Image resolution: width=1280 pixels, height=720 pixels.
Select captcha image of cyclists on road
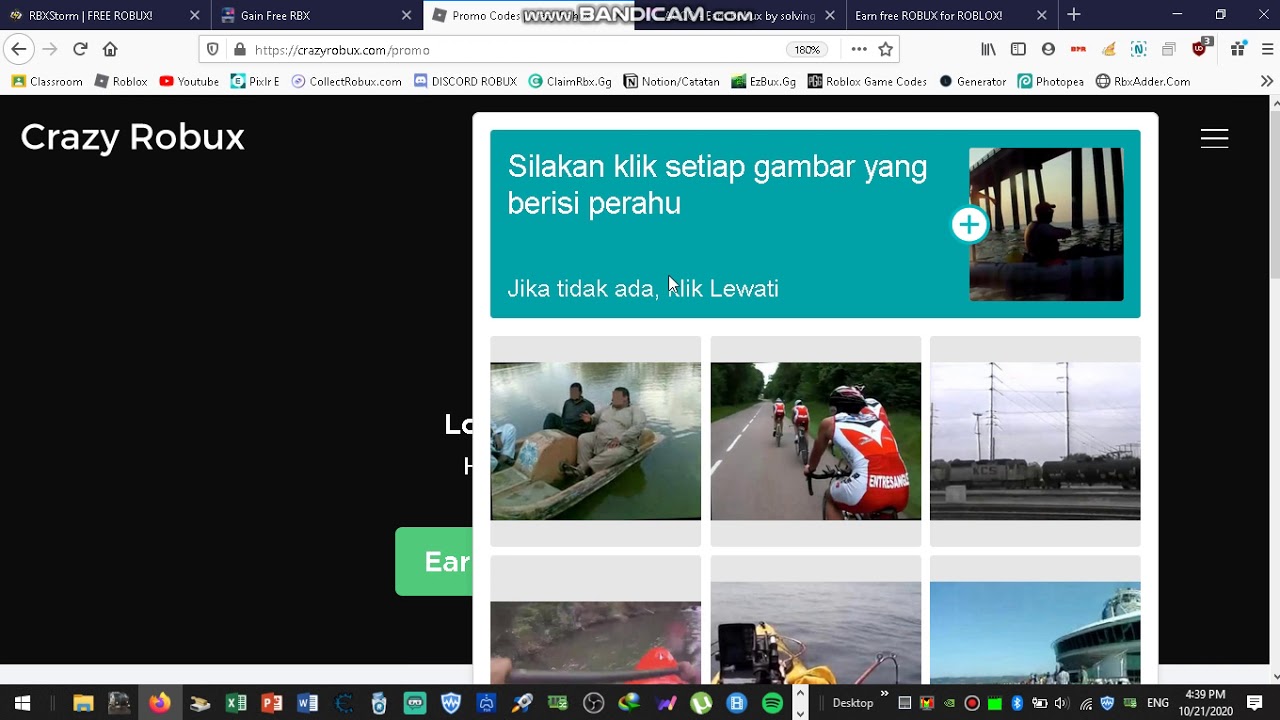(x=815, y=441)
